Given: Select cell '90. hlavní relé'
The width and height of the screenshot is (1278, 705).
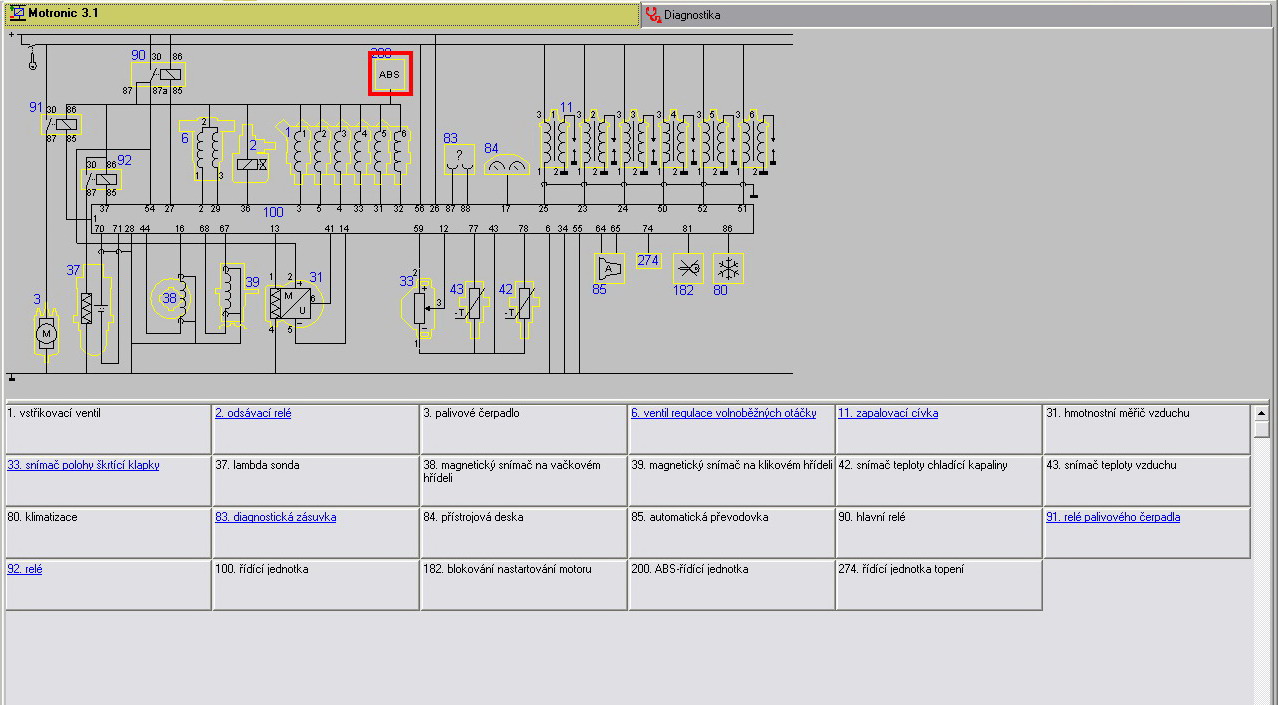Looking at the screenshot, I should pos(939,532).
